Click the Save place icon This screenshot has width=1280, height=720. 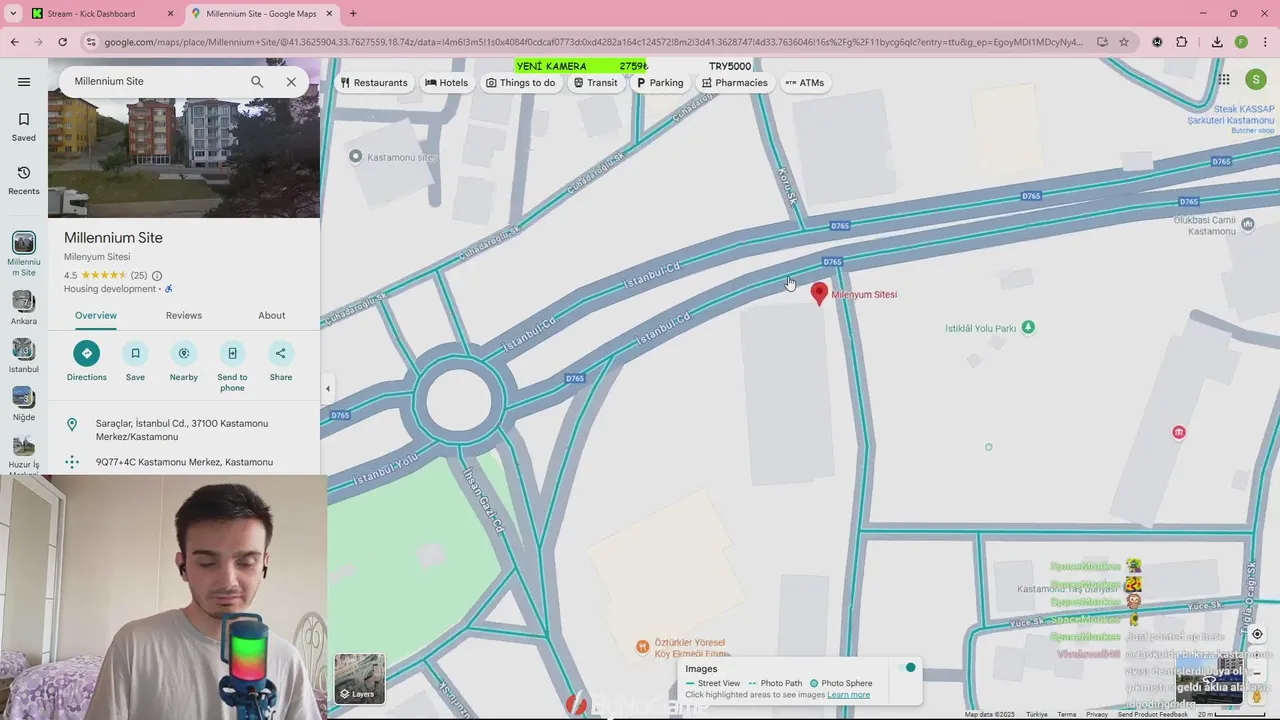point(135,353)
